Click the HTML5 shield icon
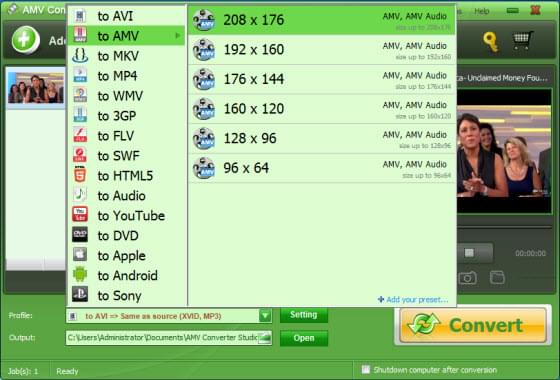This screenshot has height=380, width=560. tap(80, 175)
